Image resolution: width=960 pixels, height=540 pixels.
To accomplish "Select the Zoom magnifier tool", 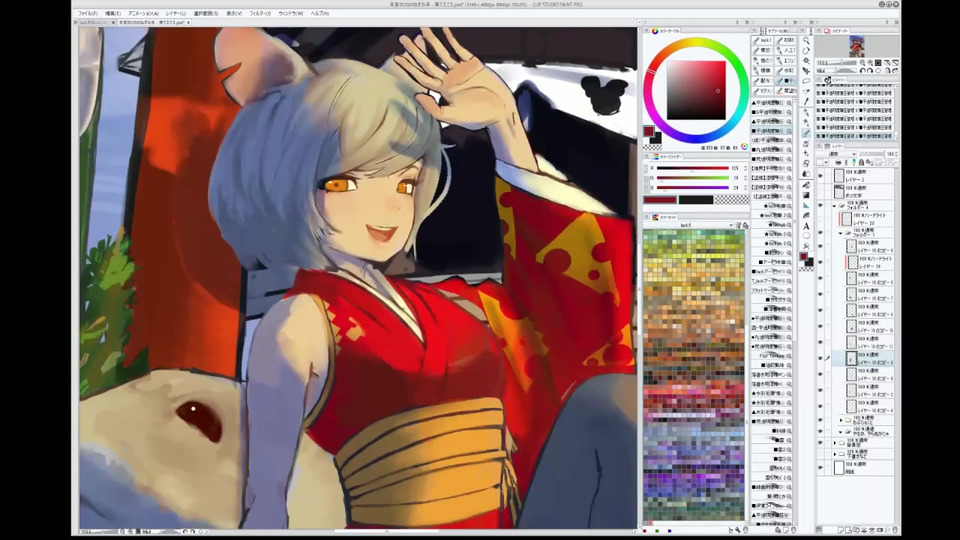I will point(806,40).
